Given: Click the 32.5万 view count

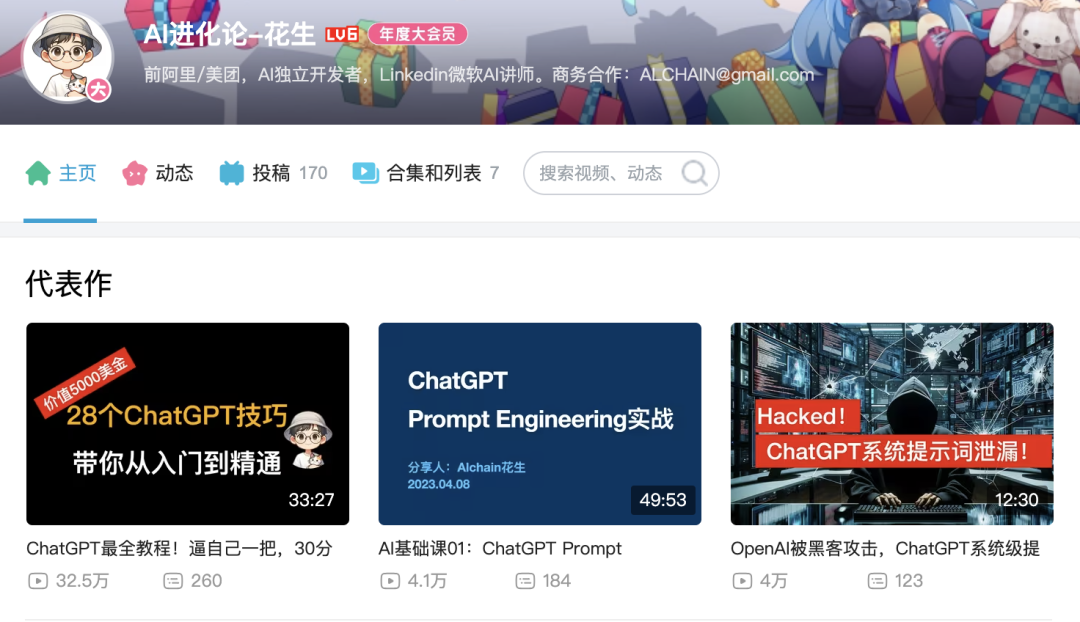Looking at the screenshot, I should pyautogui.click(x=82, y=581).
